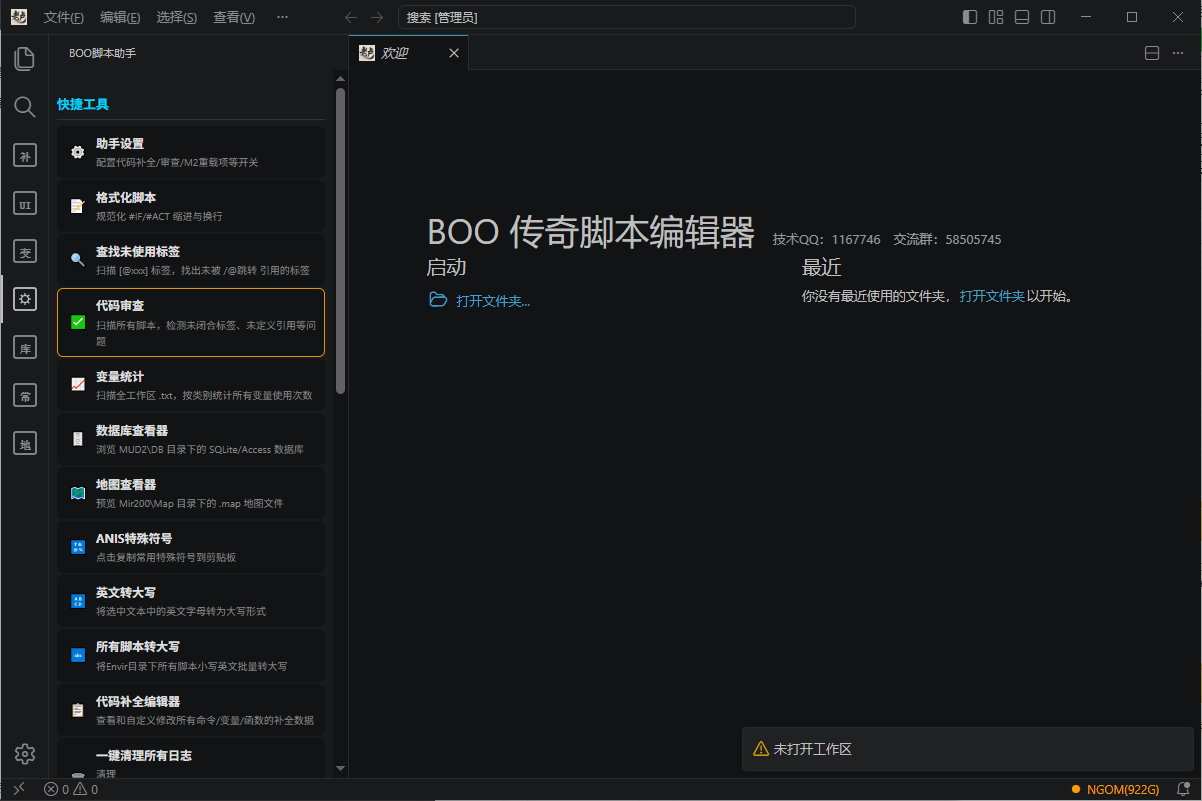
Task: Open the 常 panel icon in activity bar
Action: (25, 395)
